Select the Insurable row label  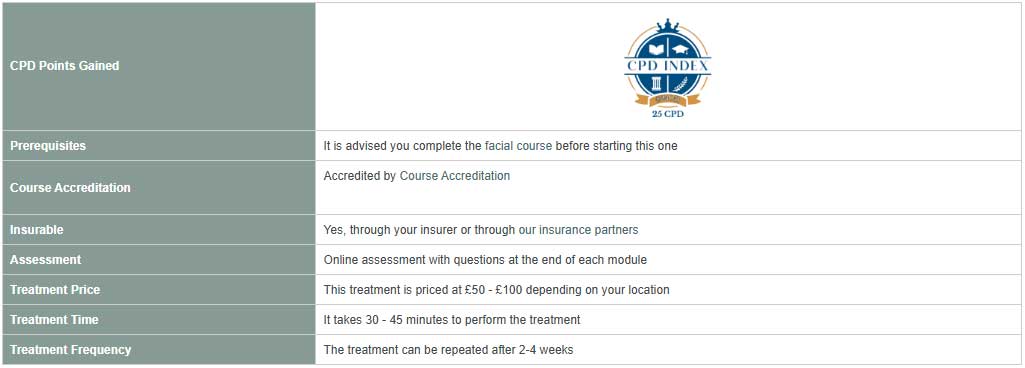[x=159, y=230]
